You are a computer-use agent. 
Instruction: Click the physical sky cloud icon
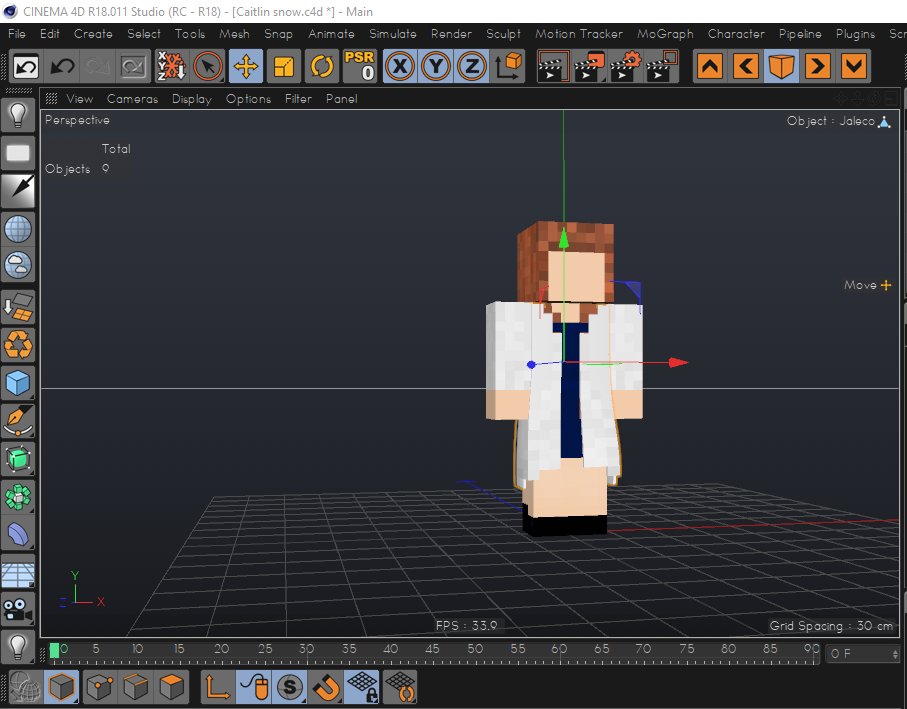(18, 265)
